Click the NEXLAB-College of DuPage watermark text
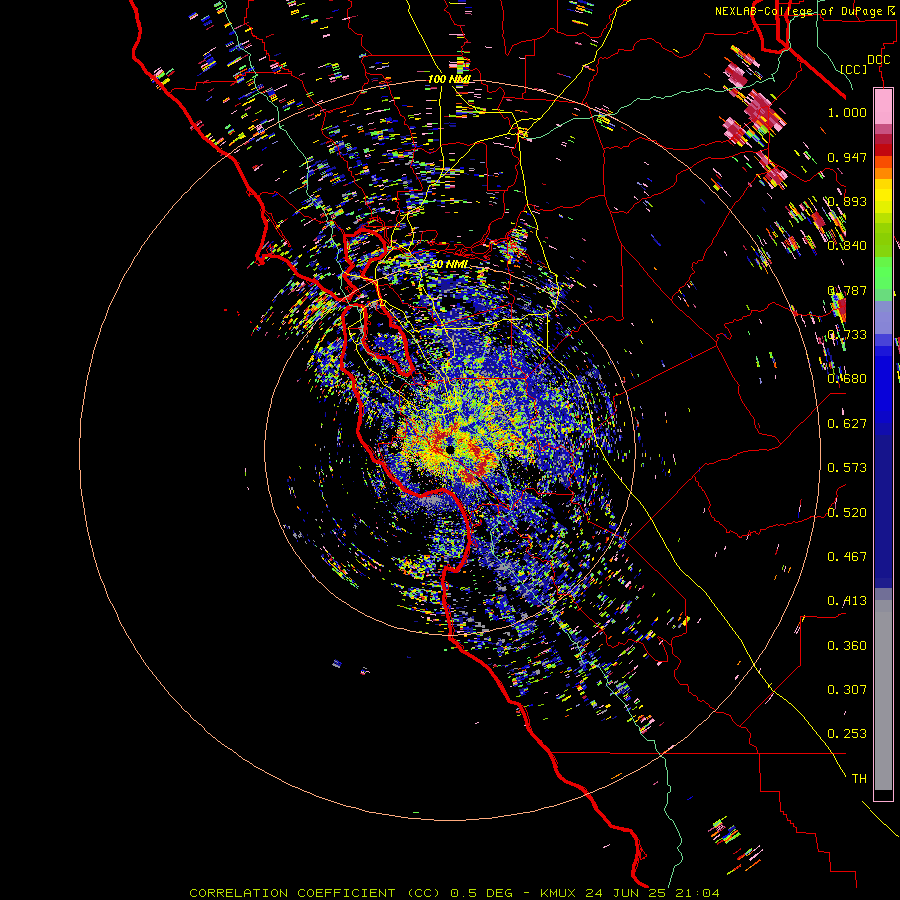This screenshot has height=900, width=900. pyautogui.click(x=806, y=11)
